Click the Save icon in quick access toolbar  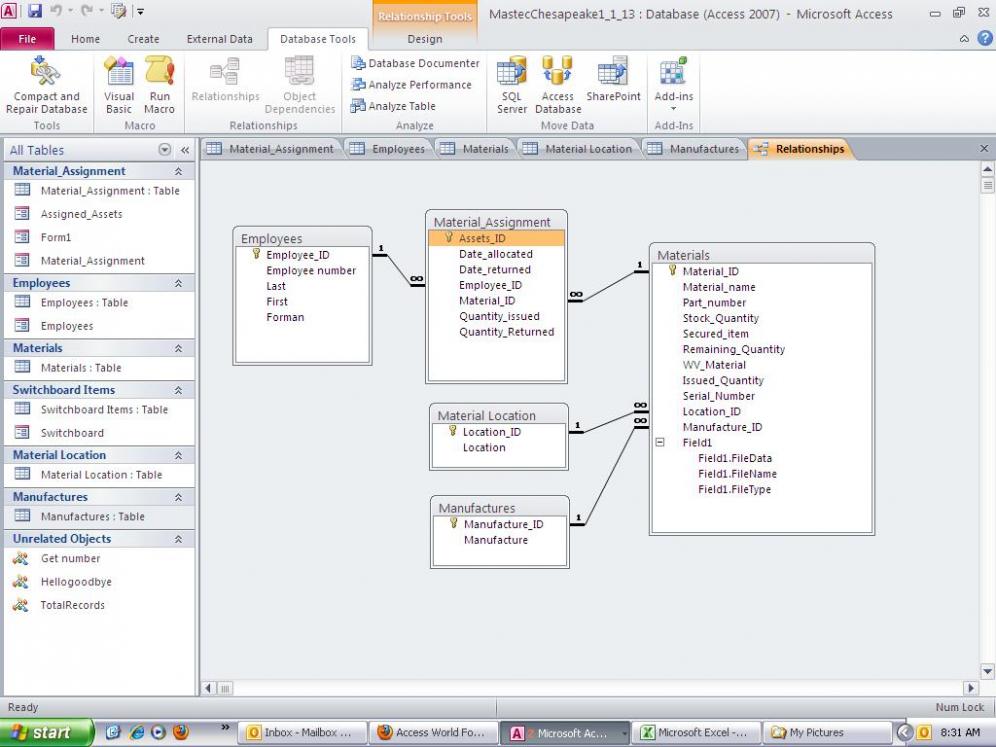(34, 11)
